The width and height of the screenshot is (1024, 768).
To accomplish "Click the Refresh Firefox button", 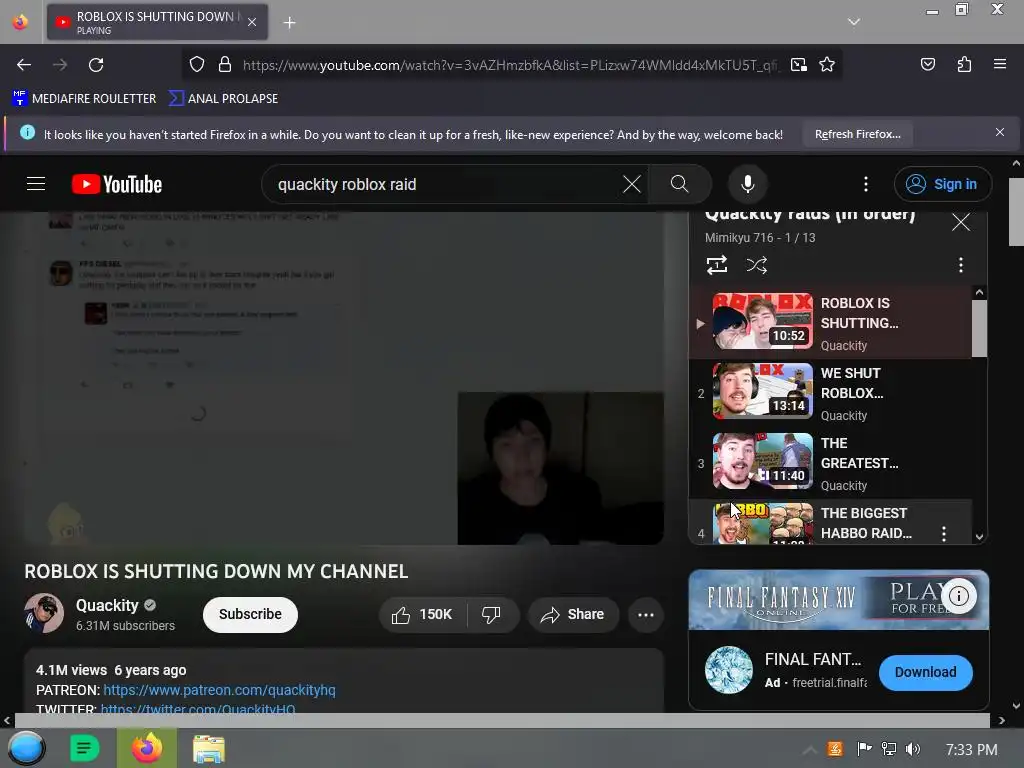I will (x=857, y=134).
